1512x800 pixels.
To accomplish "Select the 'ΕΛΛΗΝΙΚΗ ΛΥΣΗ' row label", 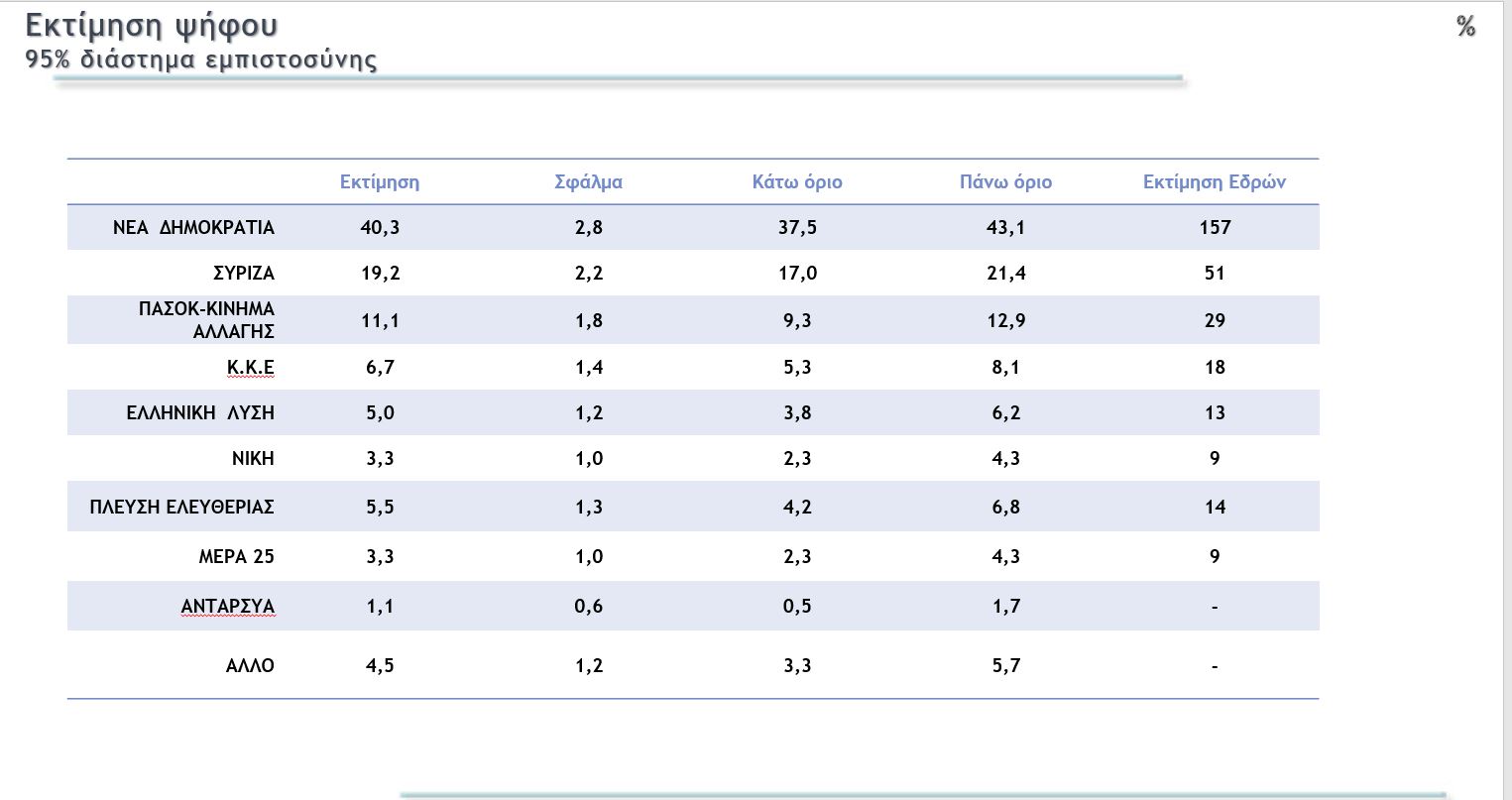I will pyautogui.click(x=200, y=413).
